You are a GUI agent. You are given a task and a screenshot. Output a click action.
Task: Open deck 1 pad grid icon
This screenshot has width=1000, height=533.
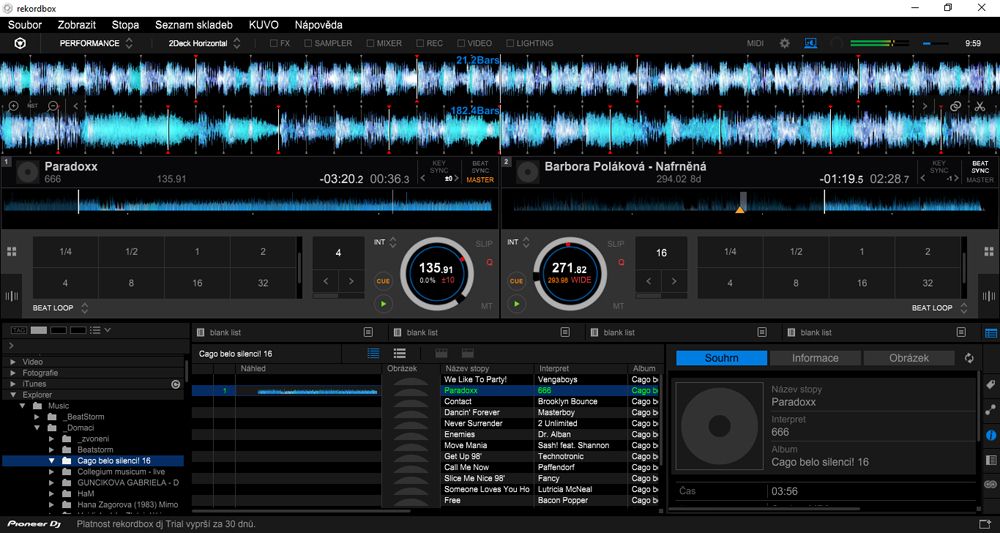[12, 252]
